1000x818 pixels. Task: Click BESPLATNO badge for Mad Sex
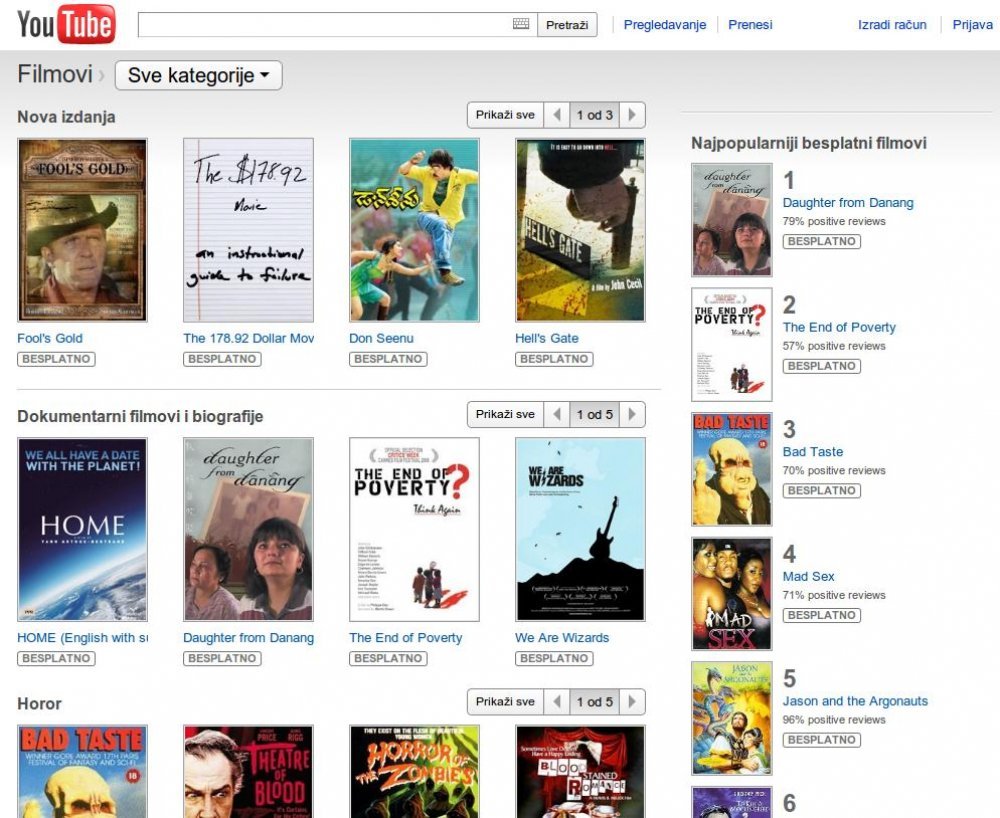(821, 615)
